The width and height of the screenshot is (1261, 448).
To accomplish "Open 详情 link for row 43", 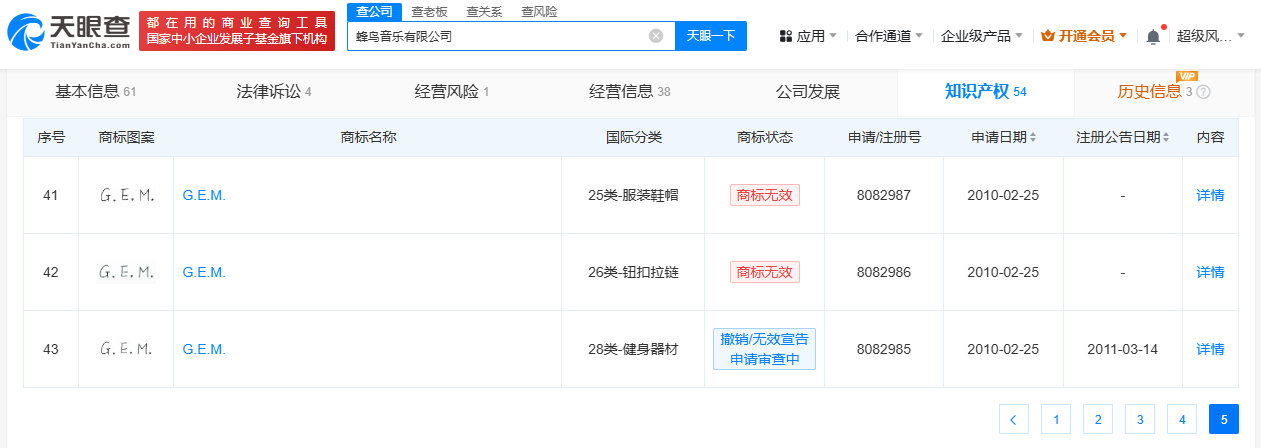I will pos(1210,349).
